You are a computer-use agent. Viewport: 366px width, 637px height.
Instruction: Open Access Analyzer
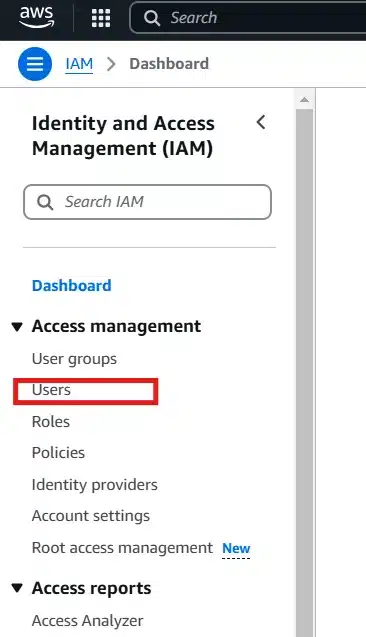87,621
